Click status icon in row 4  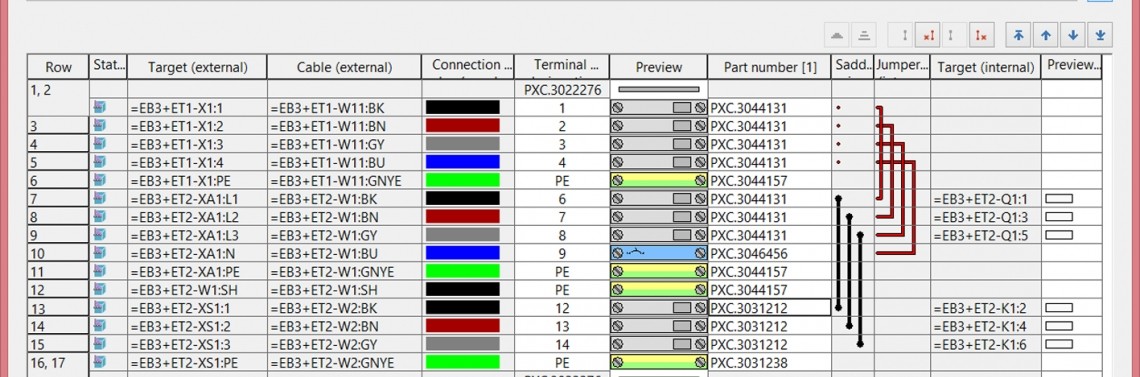(100, 144)
